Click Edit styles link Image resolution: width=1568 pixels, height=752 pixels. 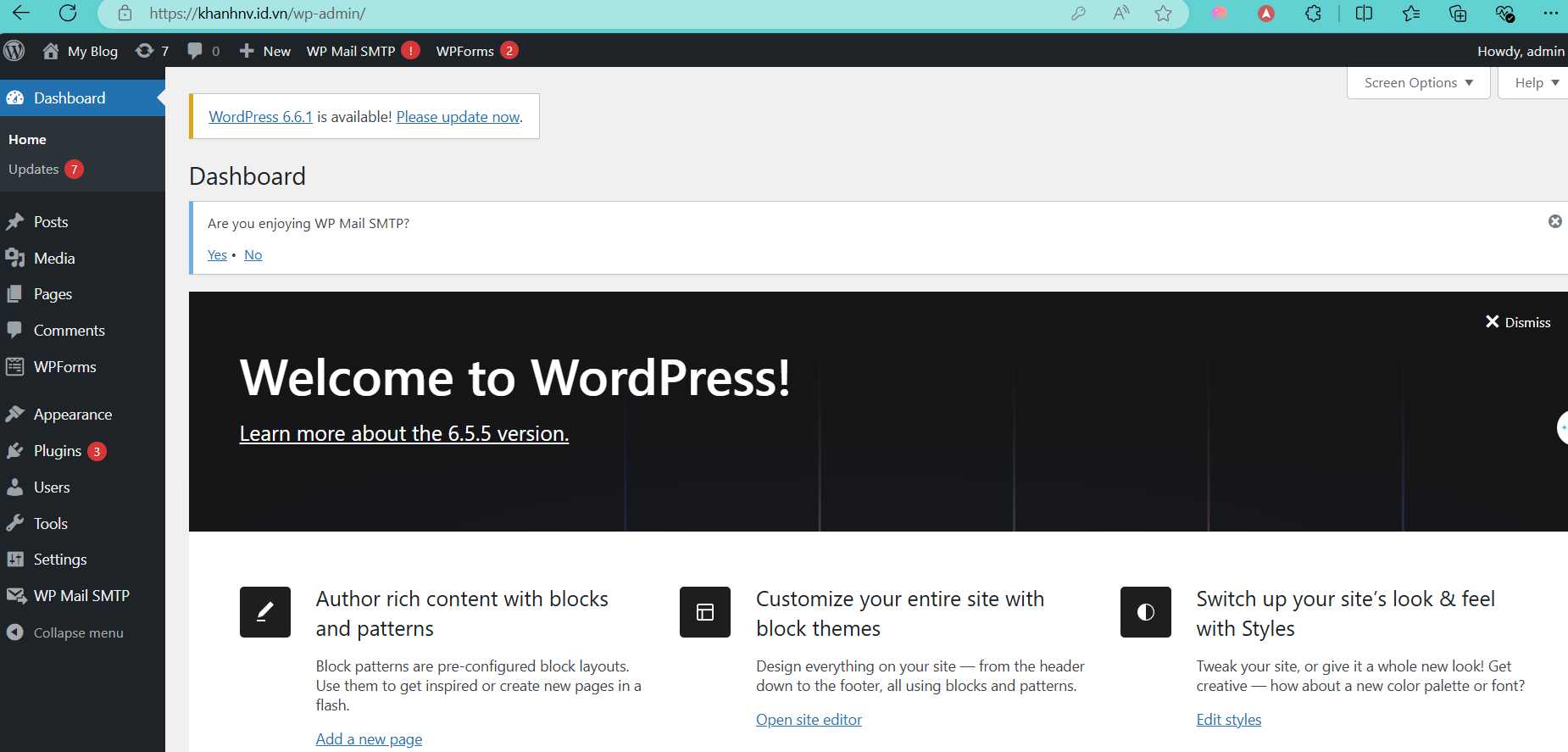[1229, 720]
